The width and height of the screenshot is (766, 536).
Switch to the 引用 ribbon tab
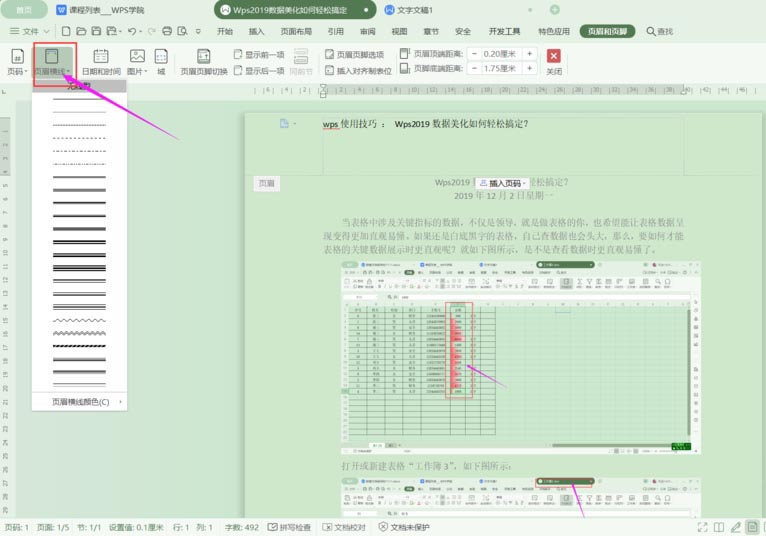[336, 31]
